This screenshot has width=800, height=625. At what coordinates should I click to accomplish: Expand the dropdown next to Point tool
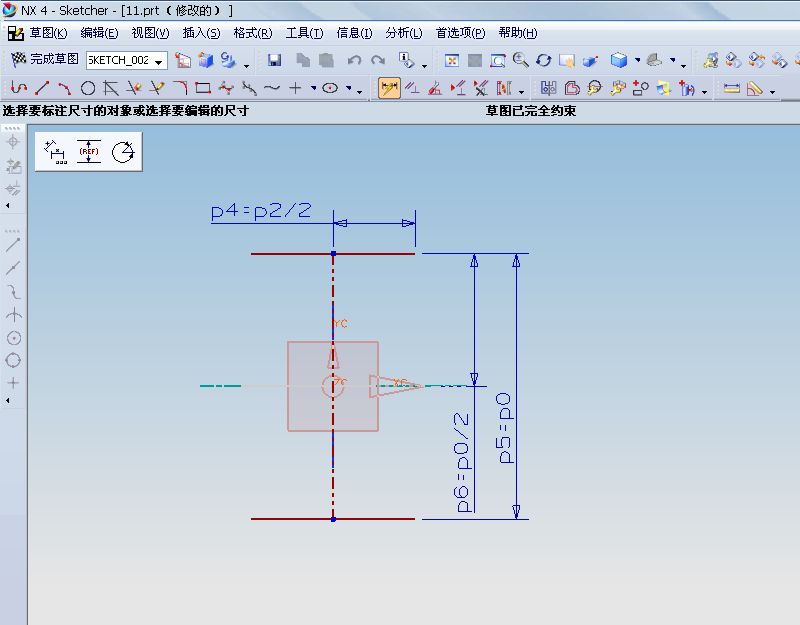(x=313, y=88)
